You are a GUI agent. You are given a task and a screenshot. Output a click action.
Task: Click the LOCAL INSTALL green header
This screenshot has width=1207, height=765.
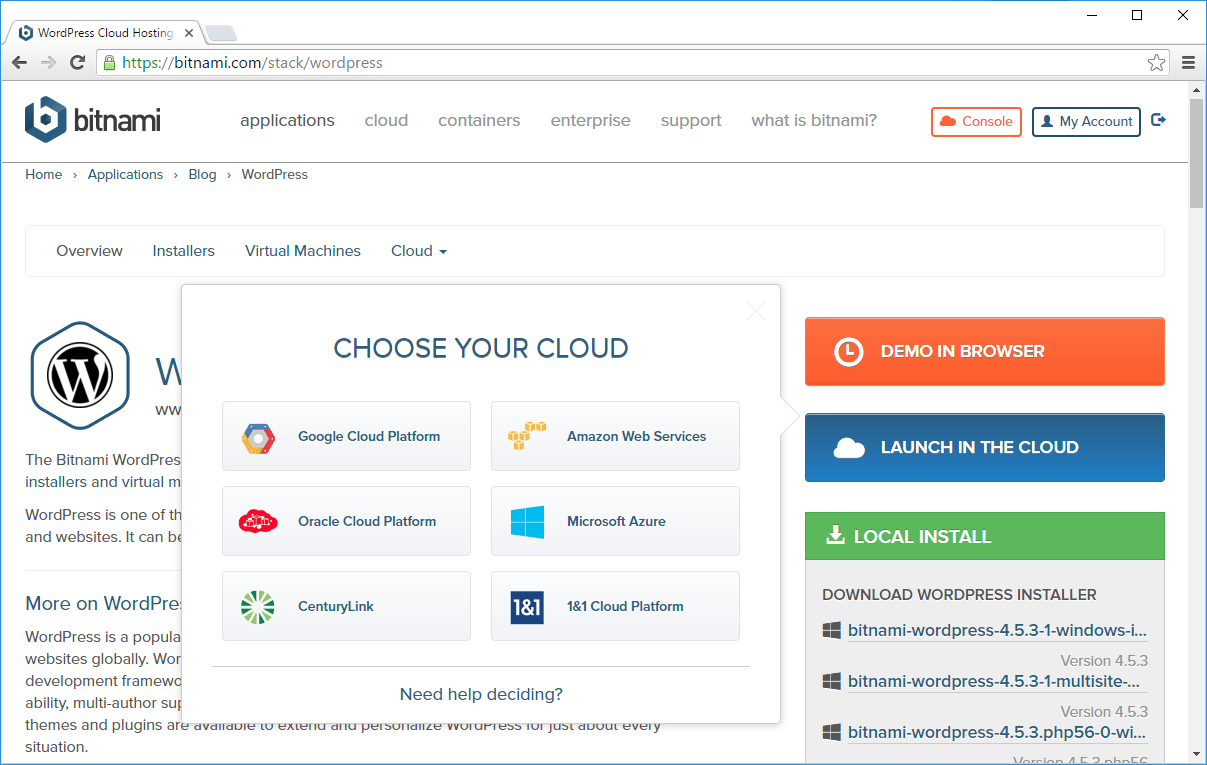point(984,536)
